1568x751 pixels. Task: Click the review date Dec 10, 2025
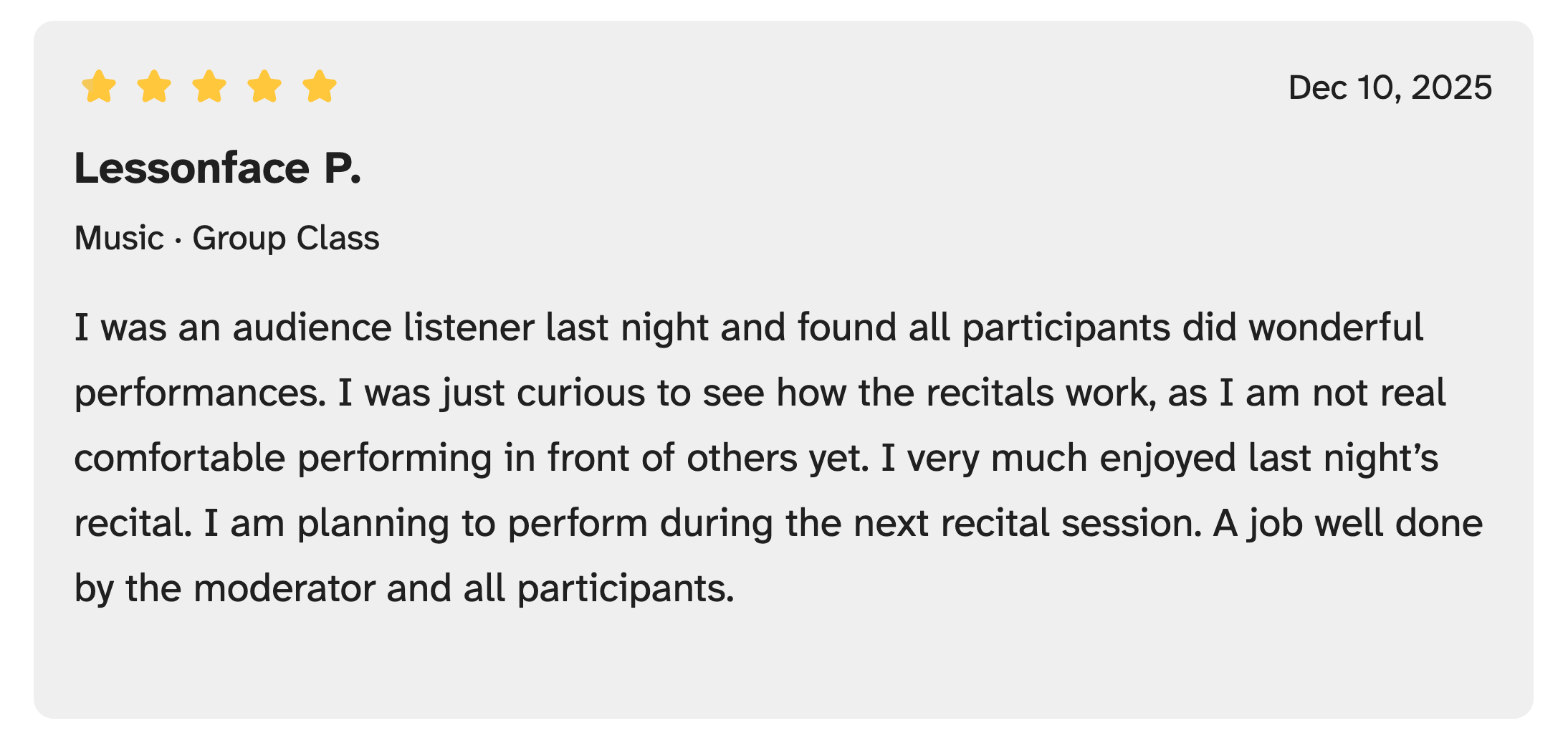[1390, 87]
